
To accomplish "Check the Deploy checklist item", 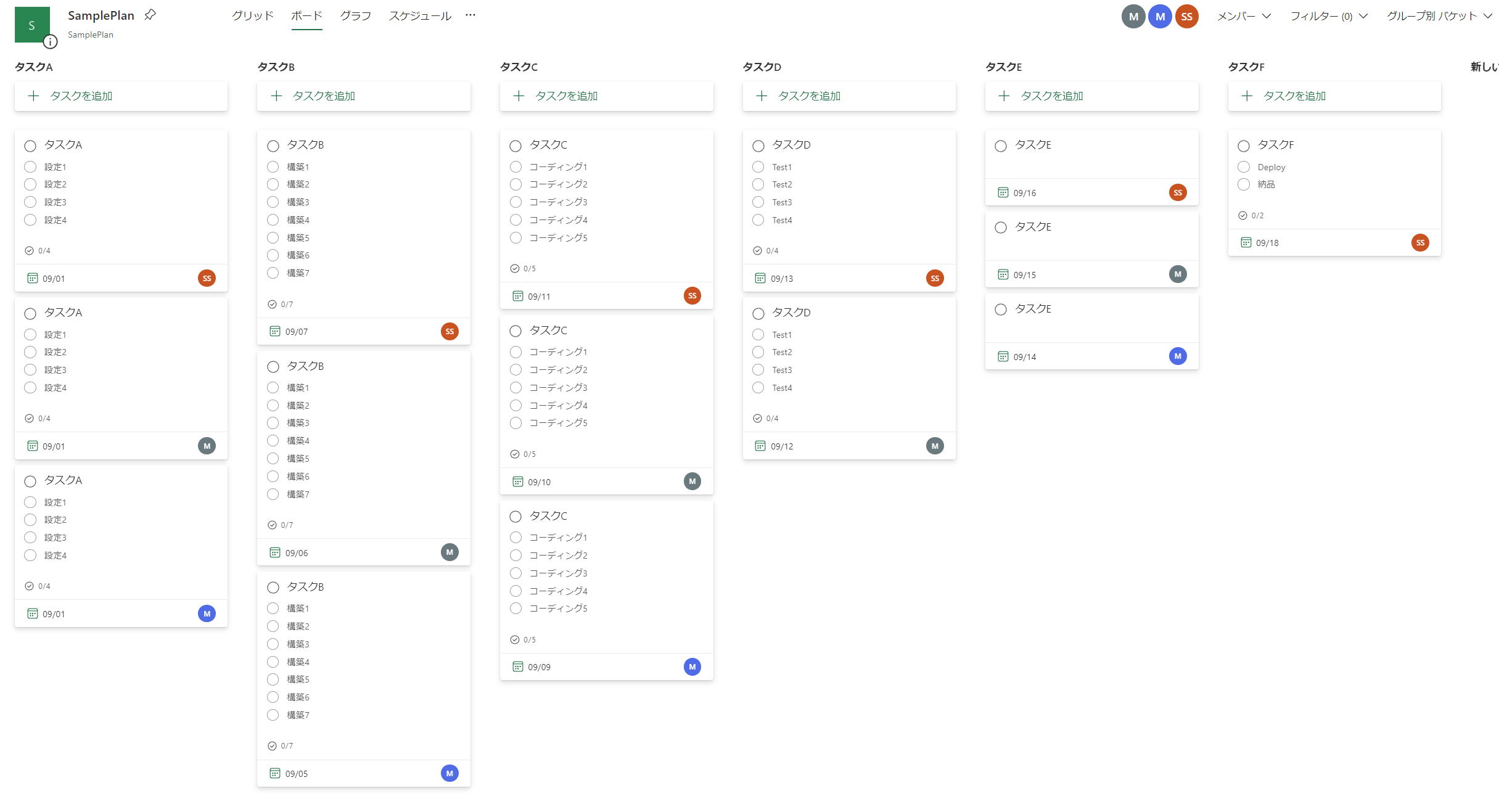I will pos(1244,167).
